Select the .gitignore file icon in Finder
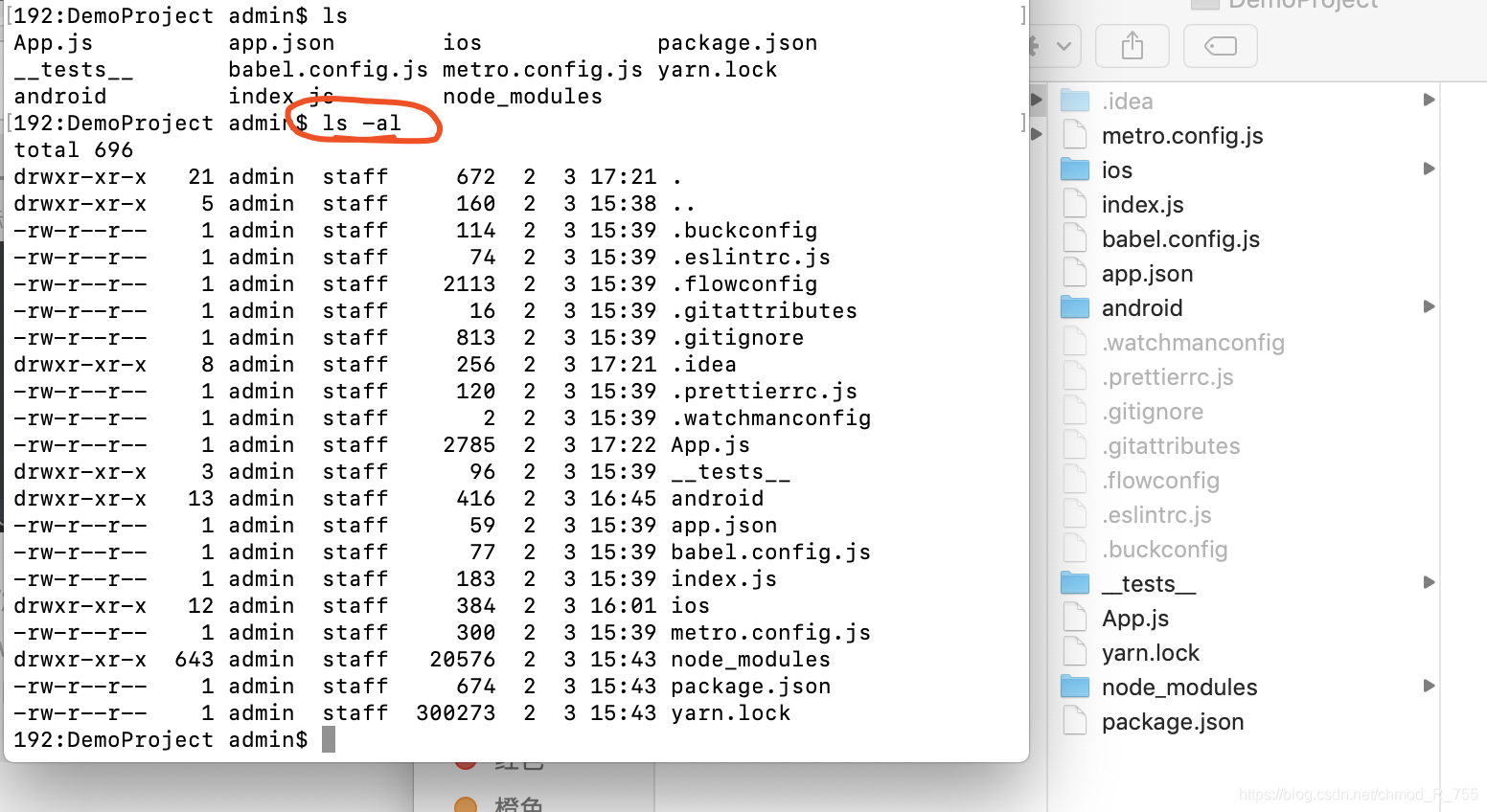1487x812 pixels. coord(1075,411)
